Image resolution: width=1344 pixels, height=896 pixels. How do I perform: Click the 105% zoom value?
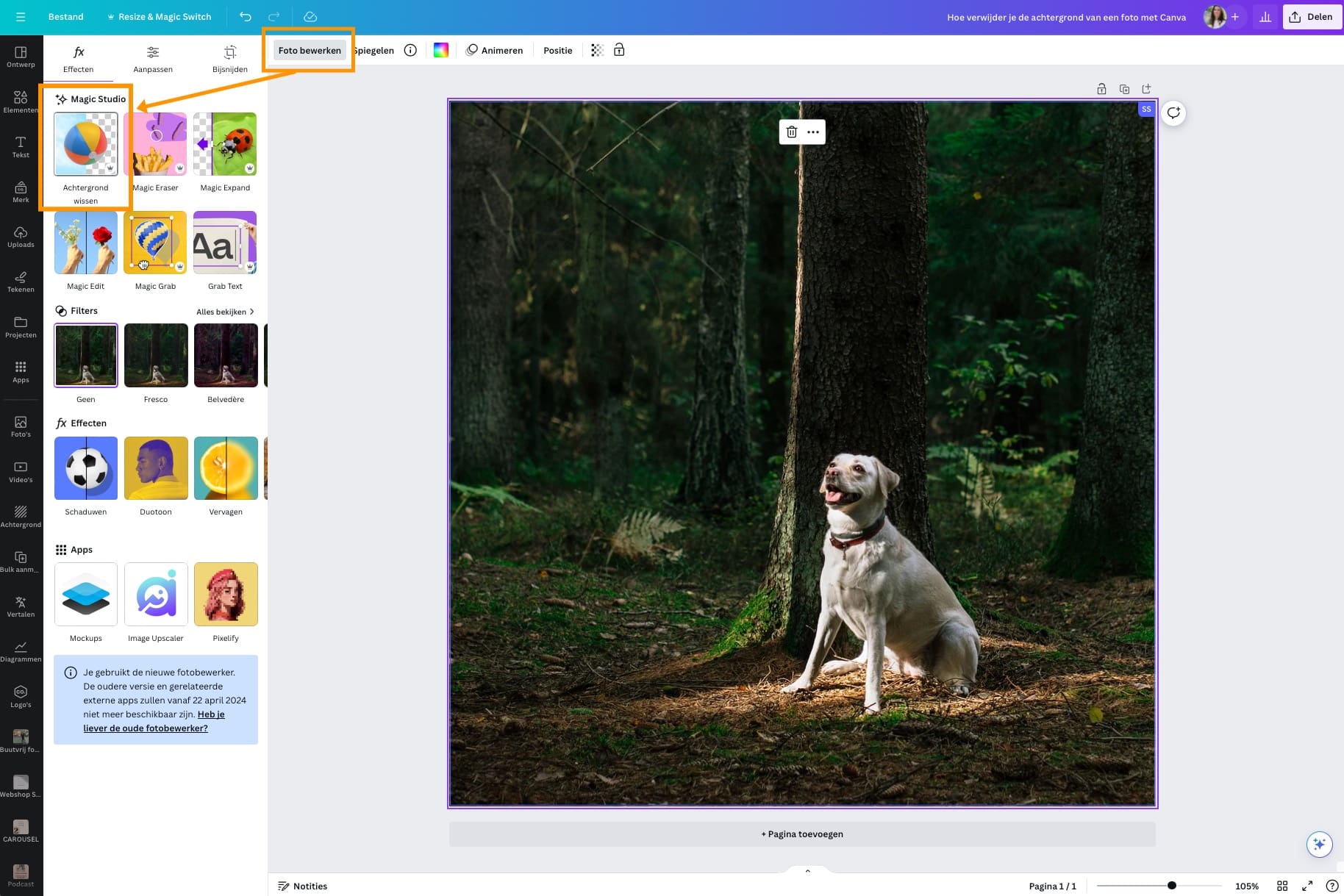point(1246,886)
